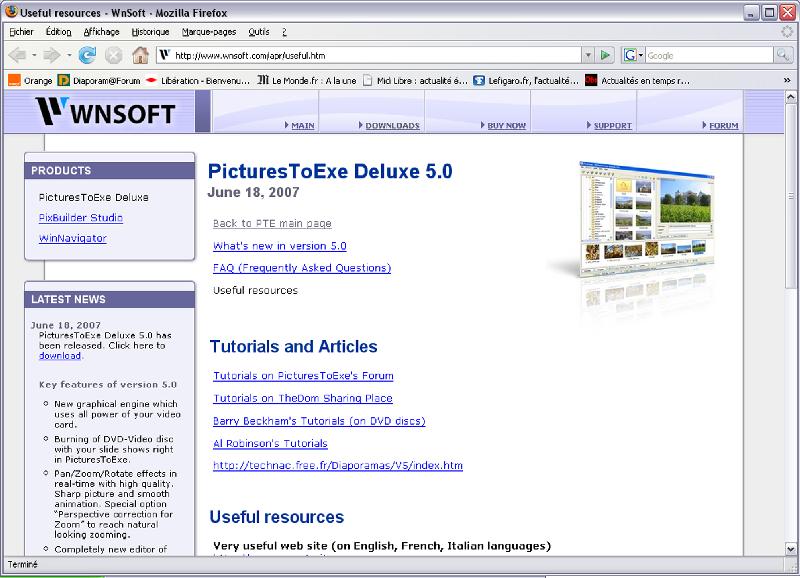
Task: Click the PicturesToExe Deluxe 5.0 heading
Action: 330,171
